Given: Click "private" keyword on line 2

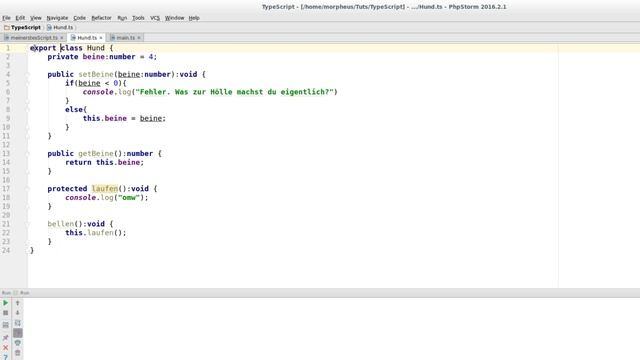Looking at the screenshot, I should click(63, 57).
